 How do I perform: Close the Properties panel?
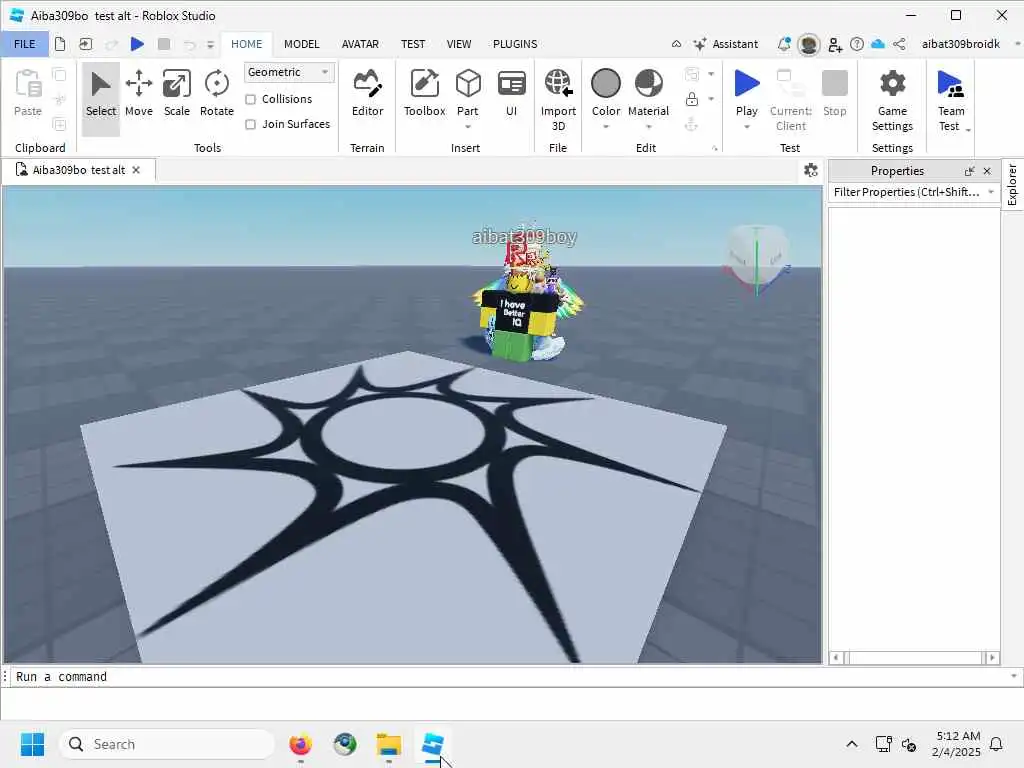tap(987, 171)
